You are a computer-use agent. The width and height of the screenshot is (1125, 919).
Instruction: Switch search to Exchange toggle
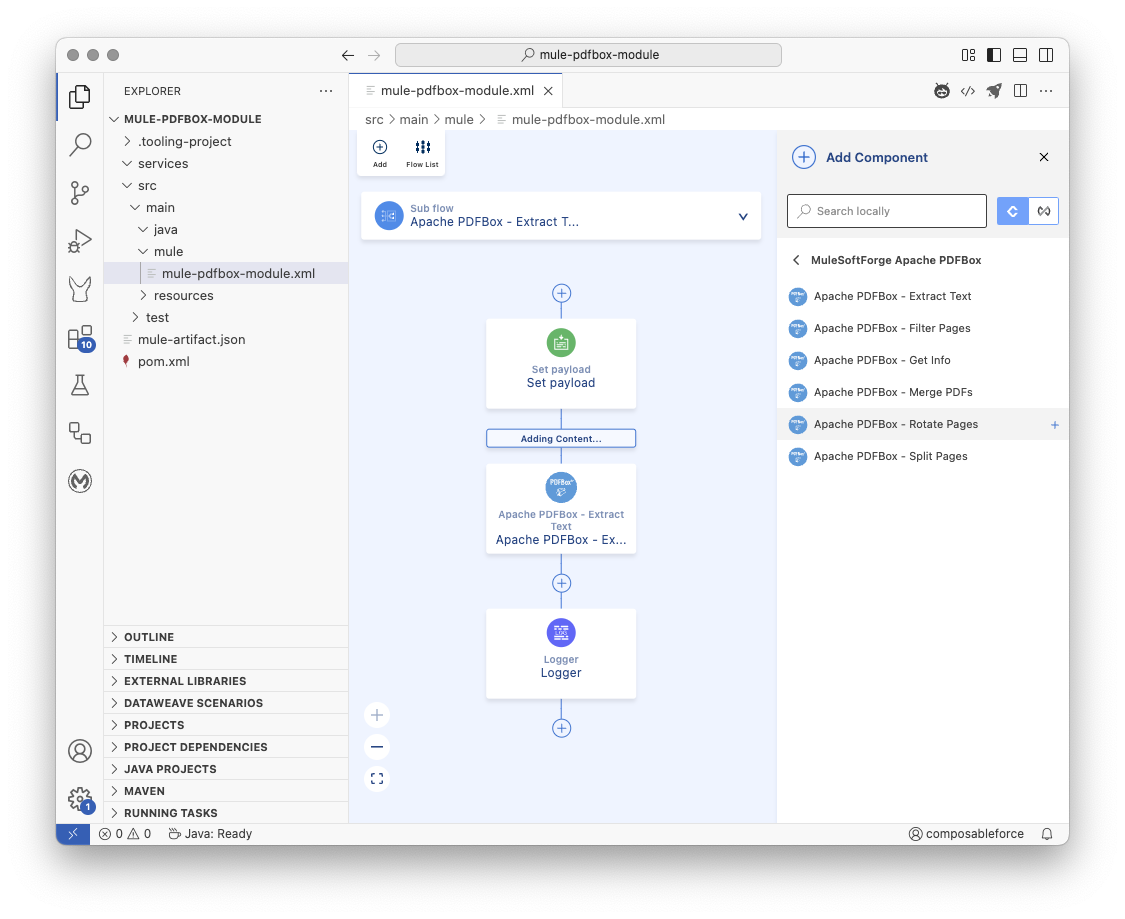(x=1044, y=211)
